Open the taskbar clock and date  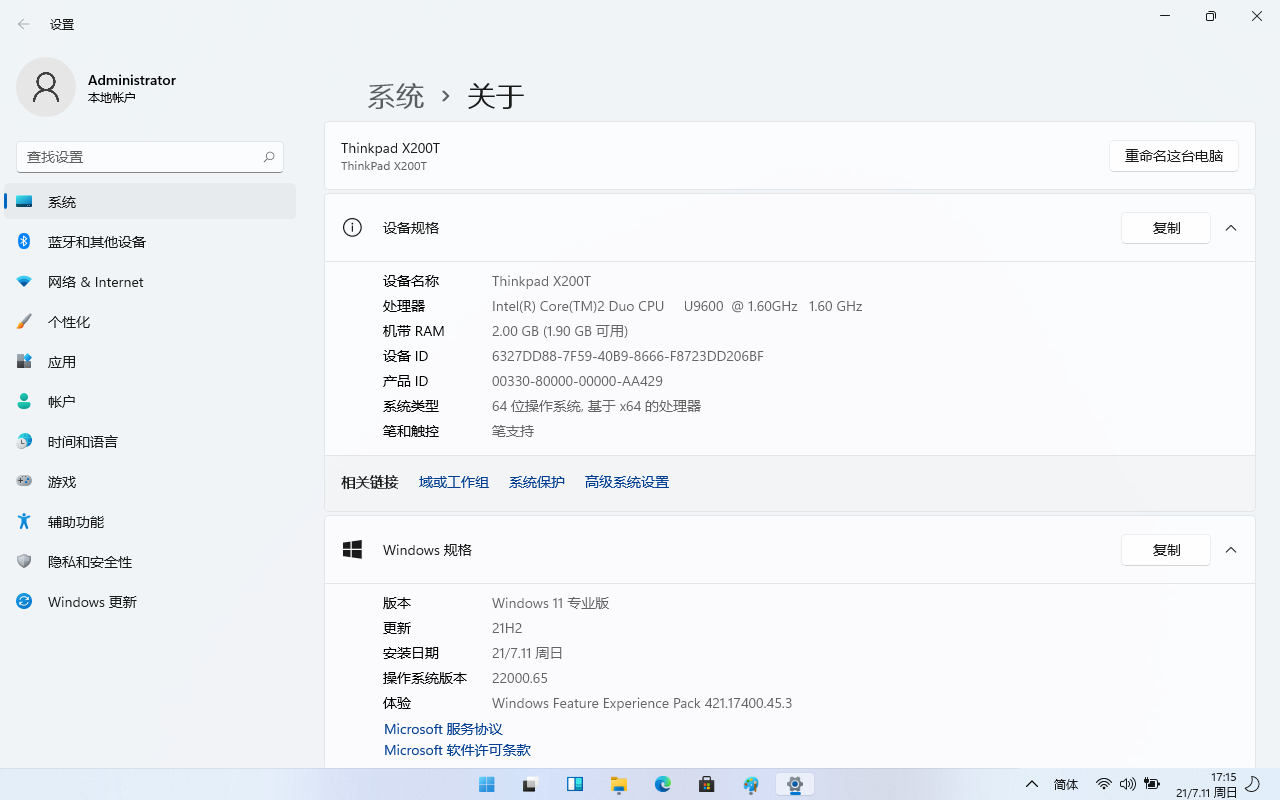(1207, 785)
